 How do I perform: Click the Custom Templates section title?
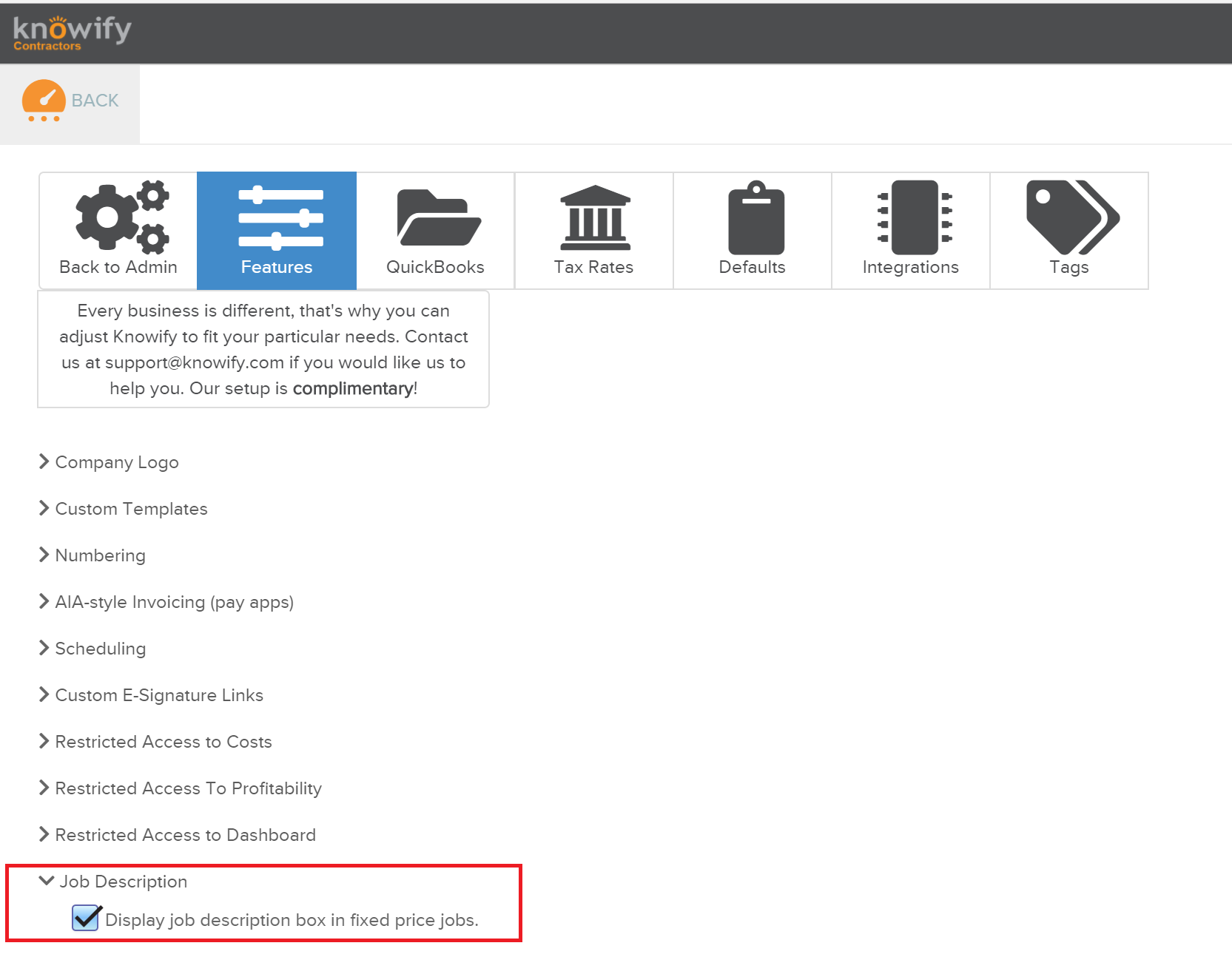click(132, 509)
